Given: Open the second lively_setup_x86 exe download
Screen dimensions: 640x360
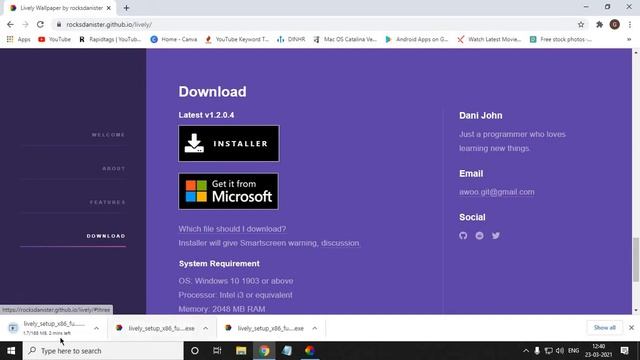Looking at the screenshot, I should (x=156, y=328).
